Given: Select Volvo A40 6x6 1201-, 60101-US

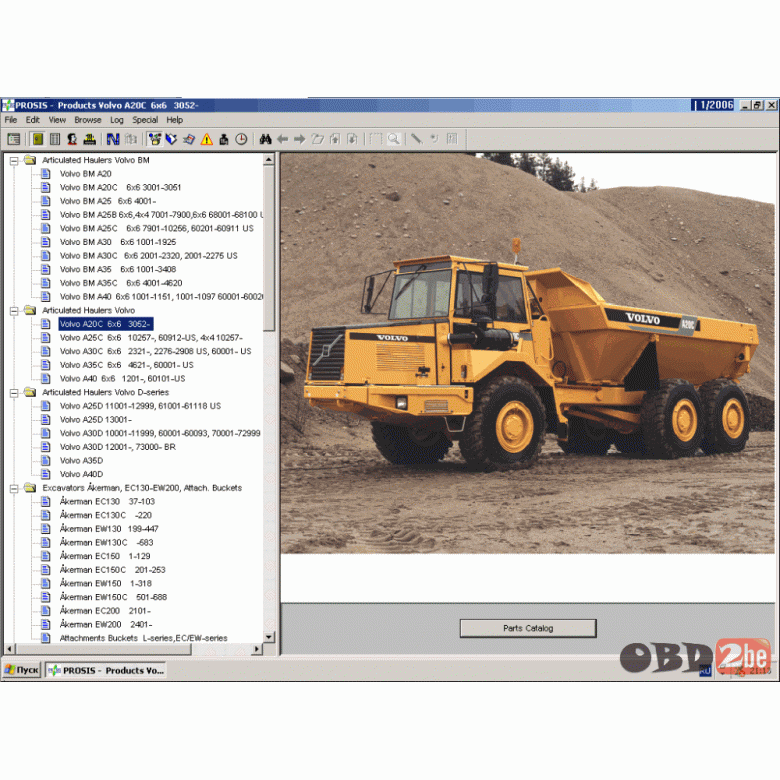Looking at the screenshot, I should [x=122, y=379].
